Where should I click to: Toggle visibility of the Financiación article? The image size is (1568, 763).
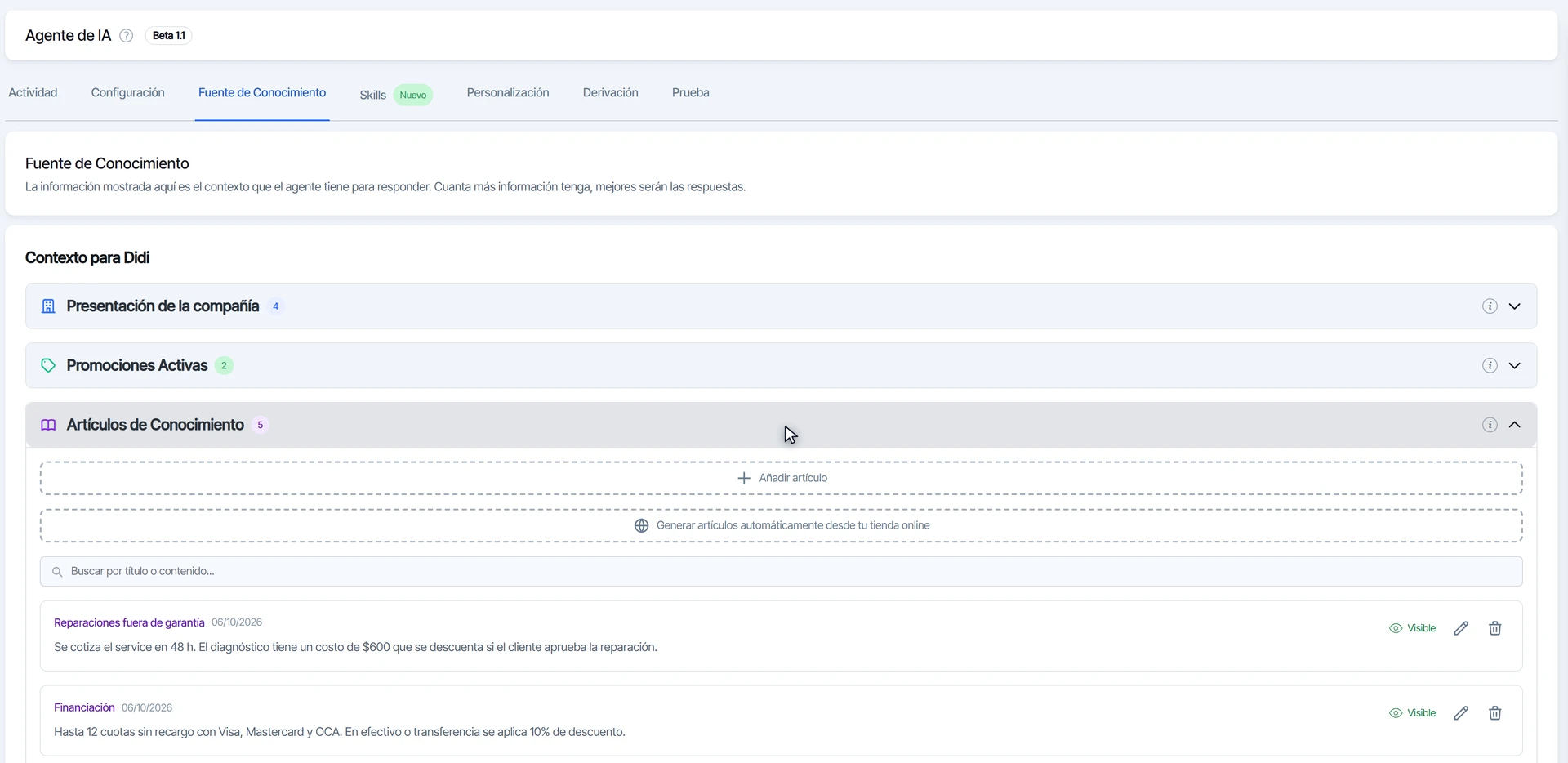click(x=1412, y=713)
